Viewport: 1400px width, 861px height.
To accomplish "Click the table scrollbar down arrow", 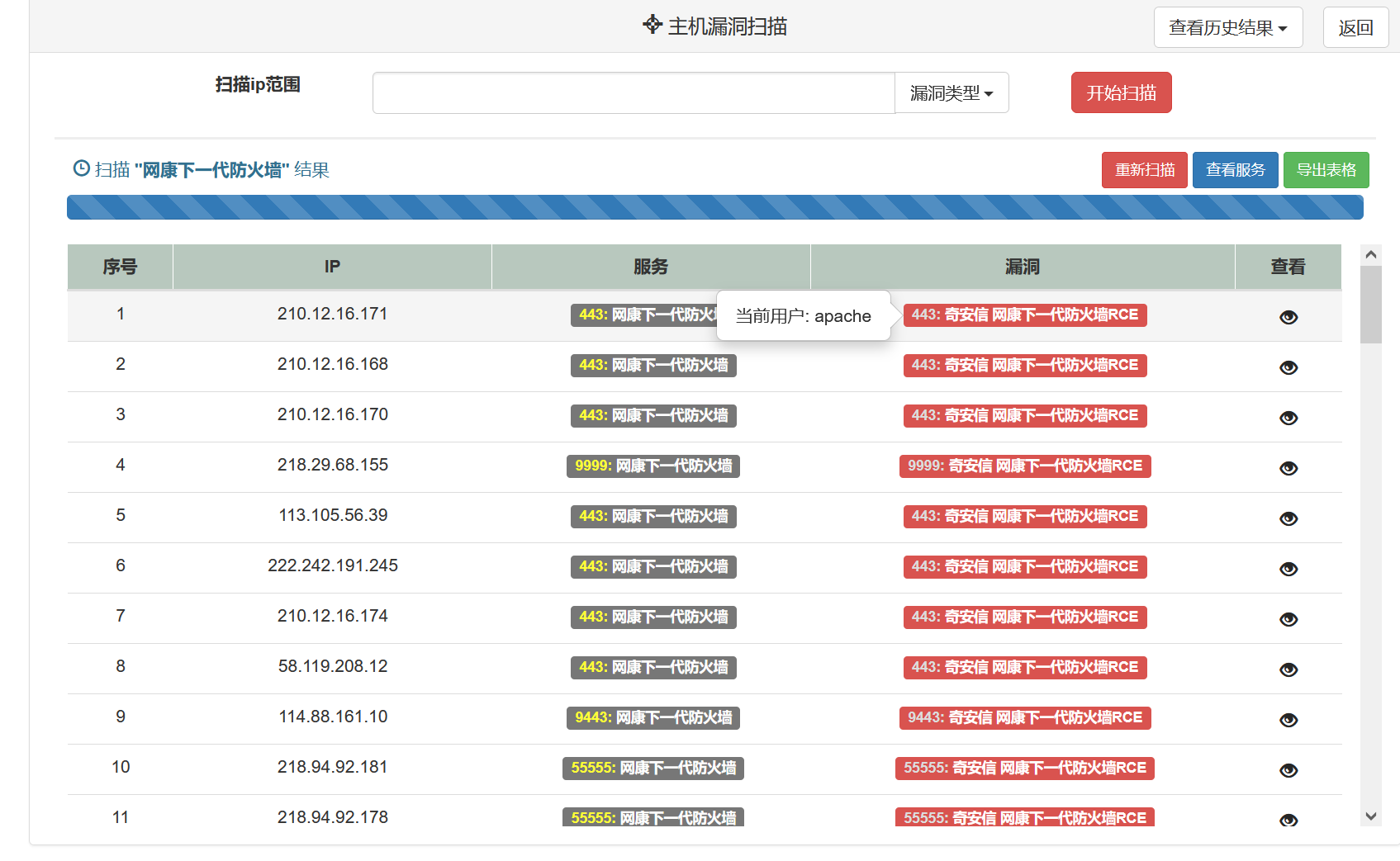I will click(1371, 816).
